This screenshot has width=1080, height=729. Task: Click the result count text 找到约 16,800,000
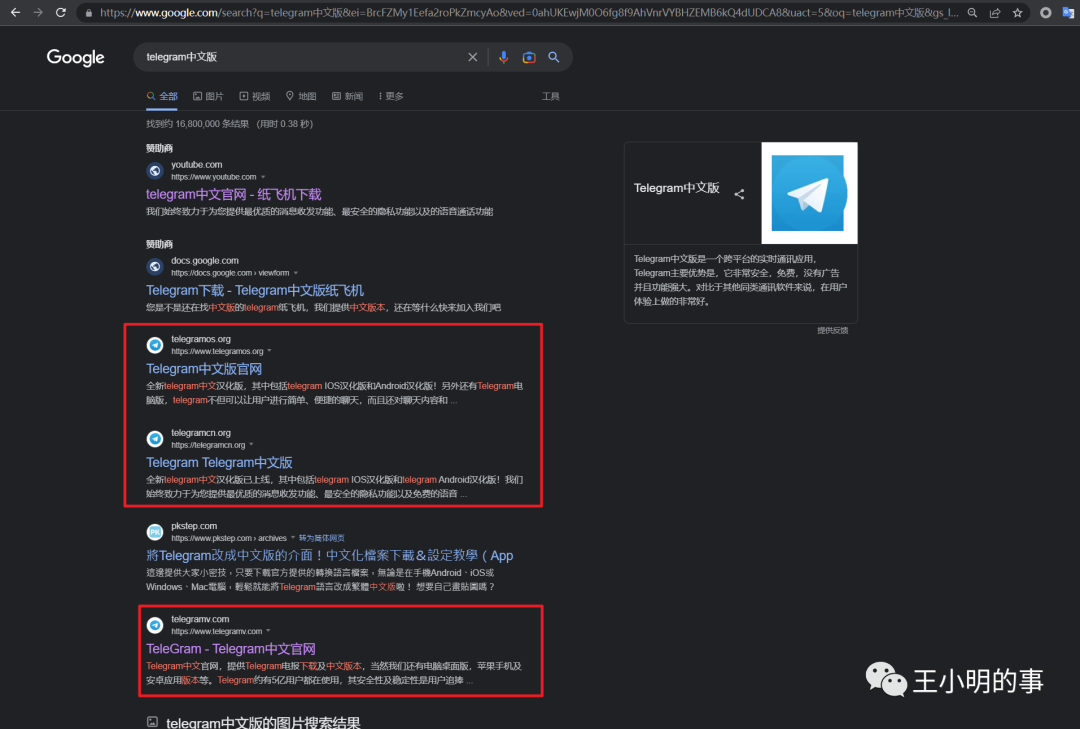pyautogui.click(x=197, y=124)
